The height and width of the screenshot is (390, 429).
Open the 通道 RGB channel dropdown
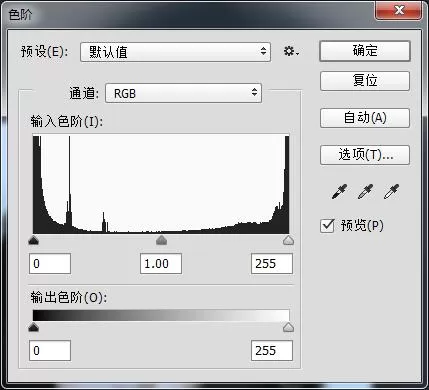[x=183, y=93]
